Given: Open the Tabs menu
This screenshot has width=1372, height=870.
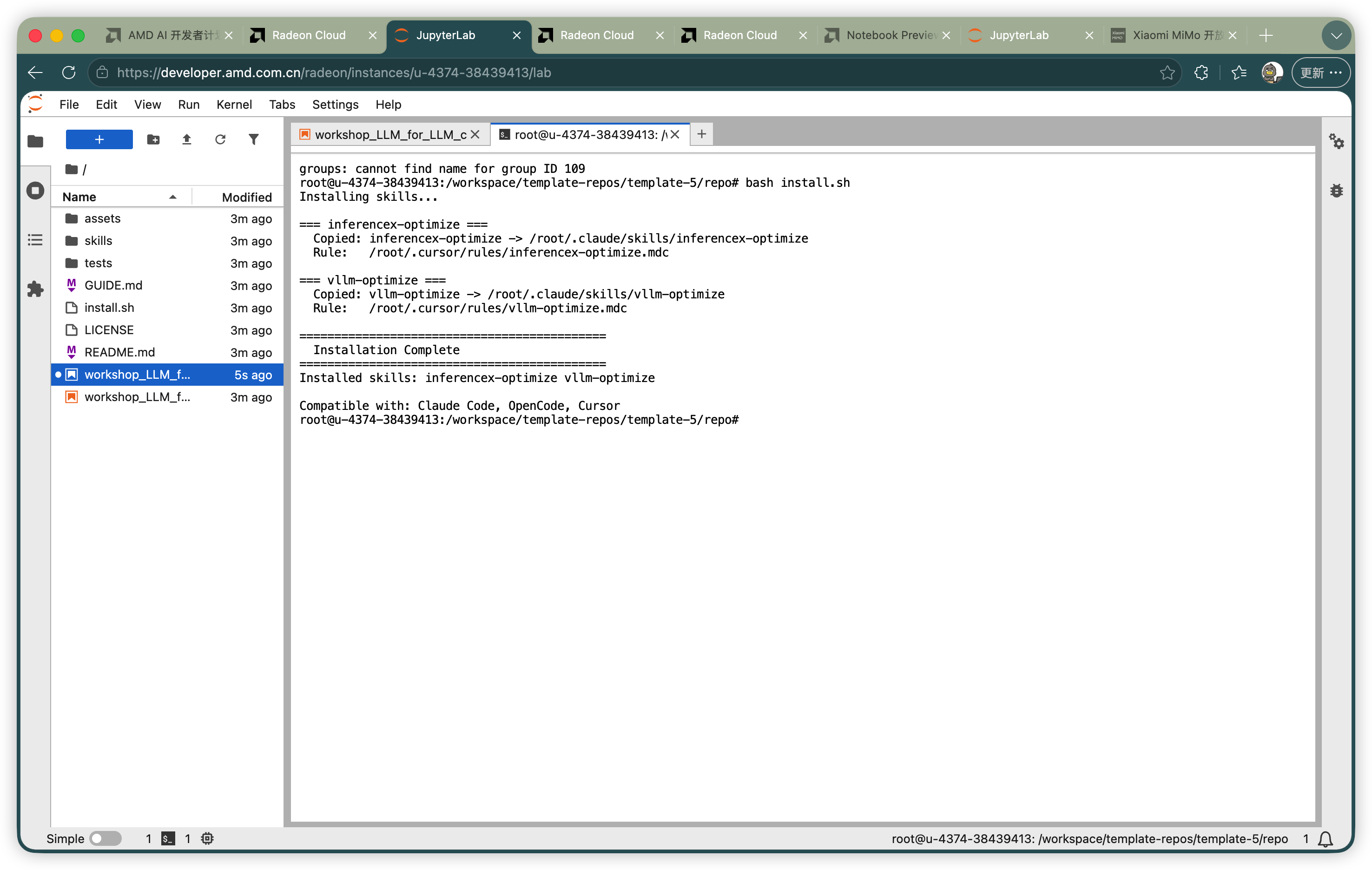Looking at the screenshot, I should 282,104.
